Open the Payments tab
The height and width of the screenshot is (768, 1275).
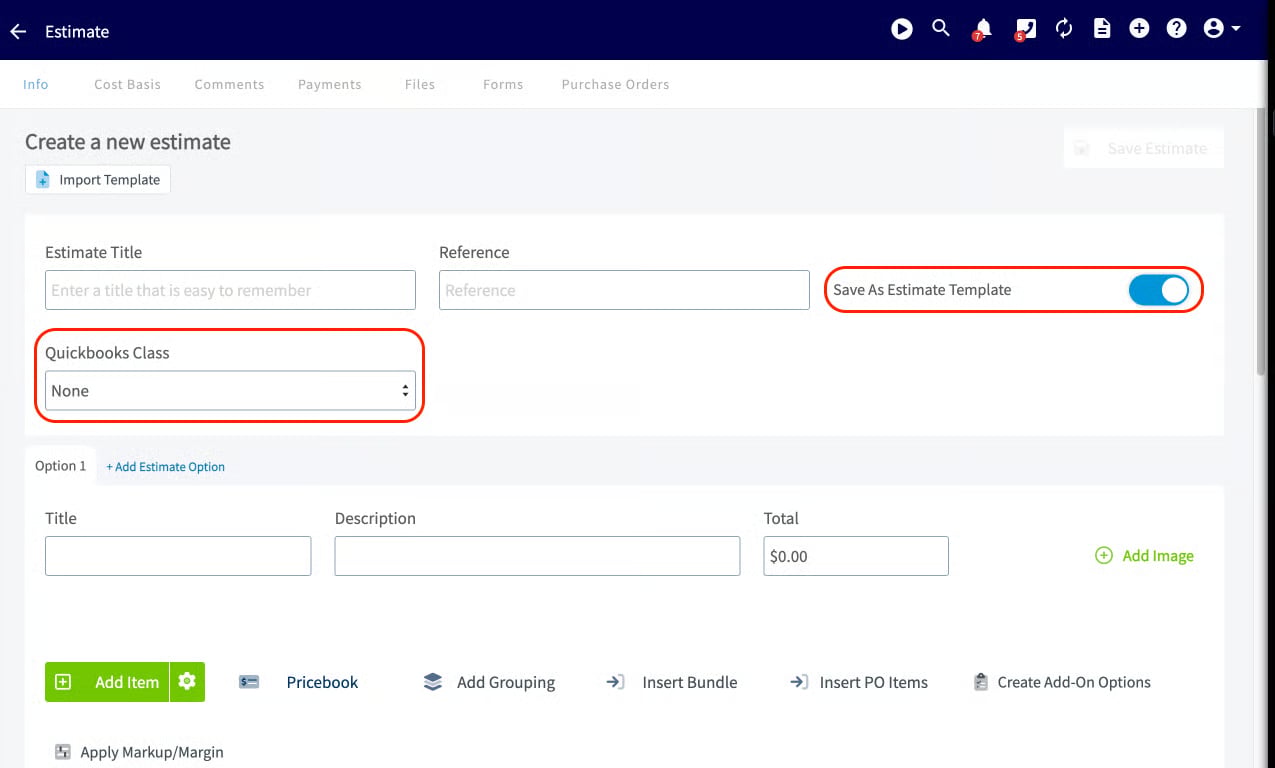pos(330,85)
